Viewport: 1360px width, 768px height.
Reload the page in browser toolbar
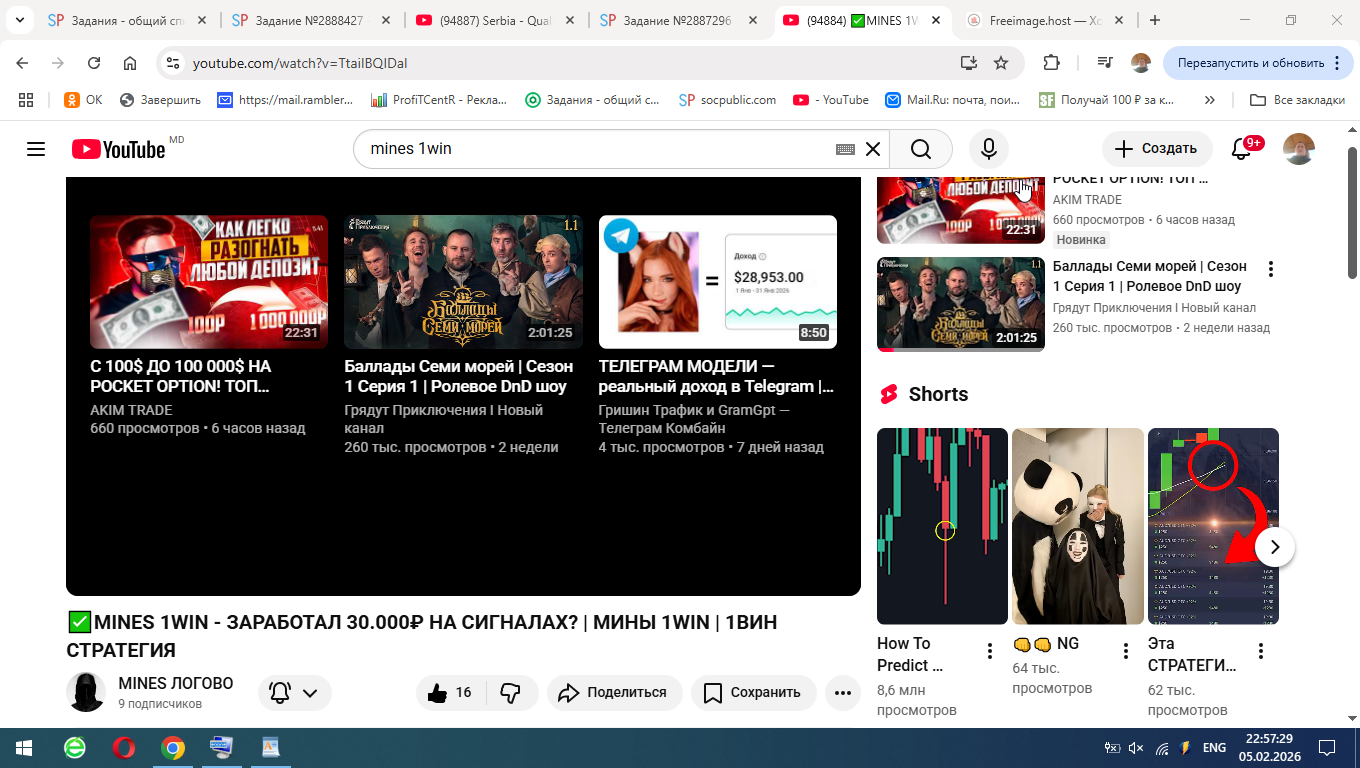tap(94, 63)
